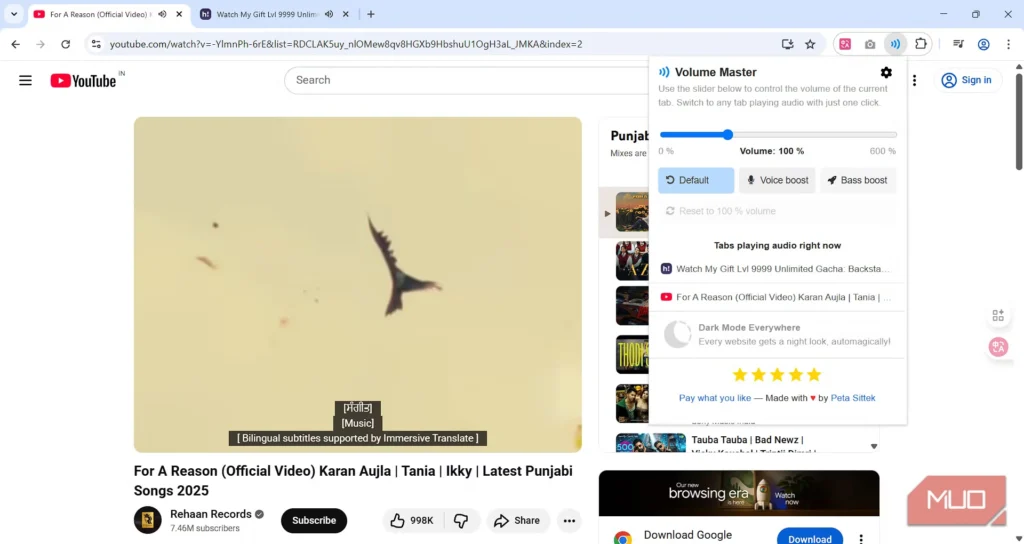1024x544 pixels.
Task: Enable Voice boost mode
Action: coord(777,180)
